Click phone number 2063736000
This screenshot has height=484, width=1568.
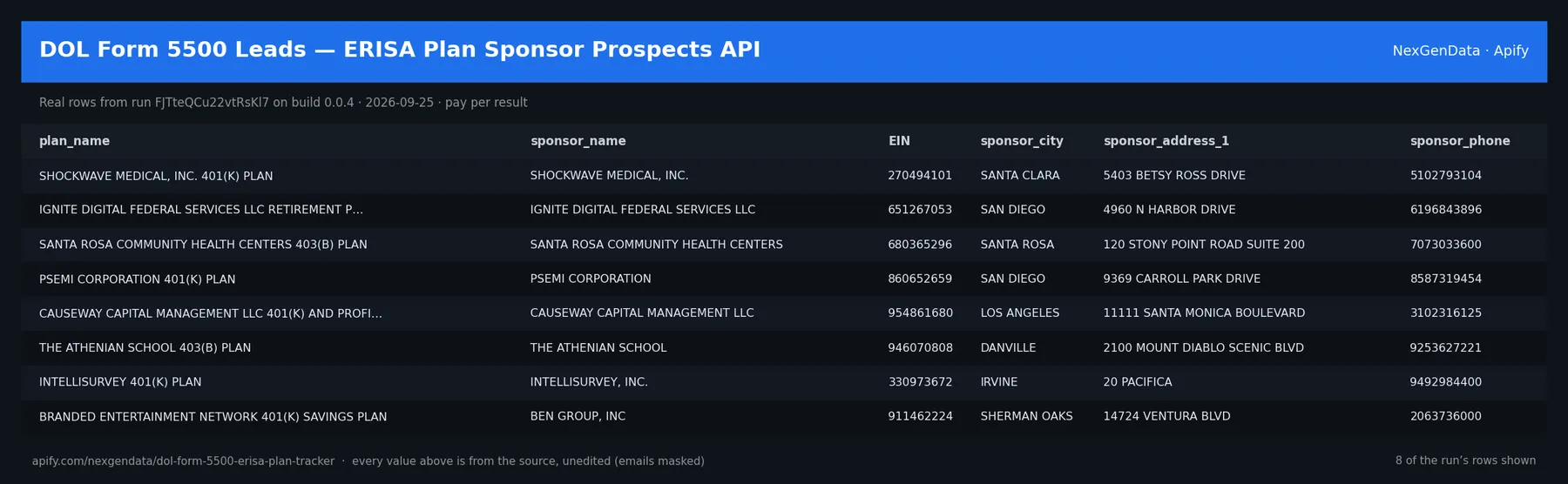click(x=1446, y=417)
